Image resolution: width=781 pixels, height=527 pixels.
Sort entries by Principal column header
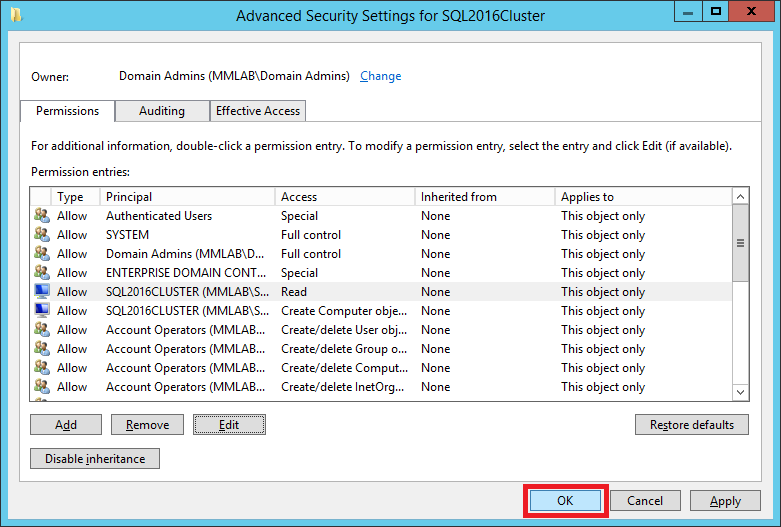[187, 197]
